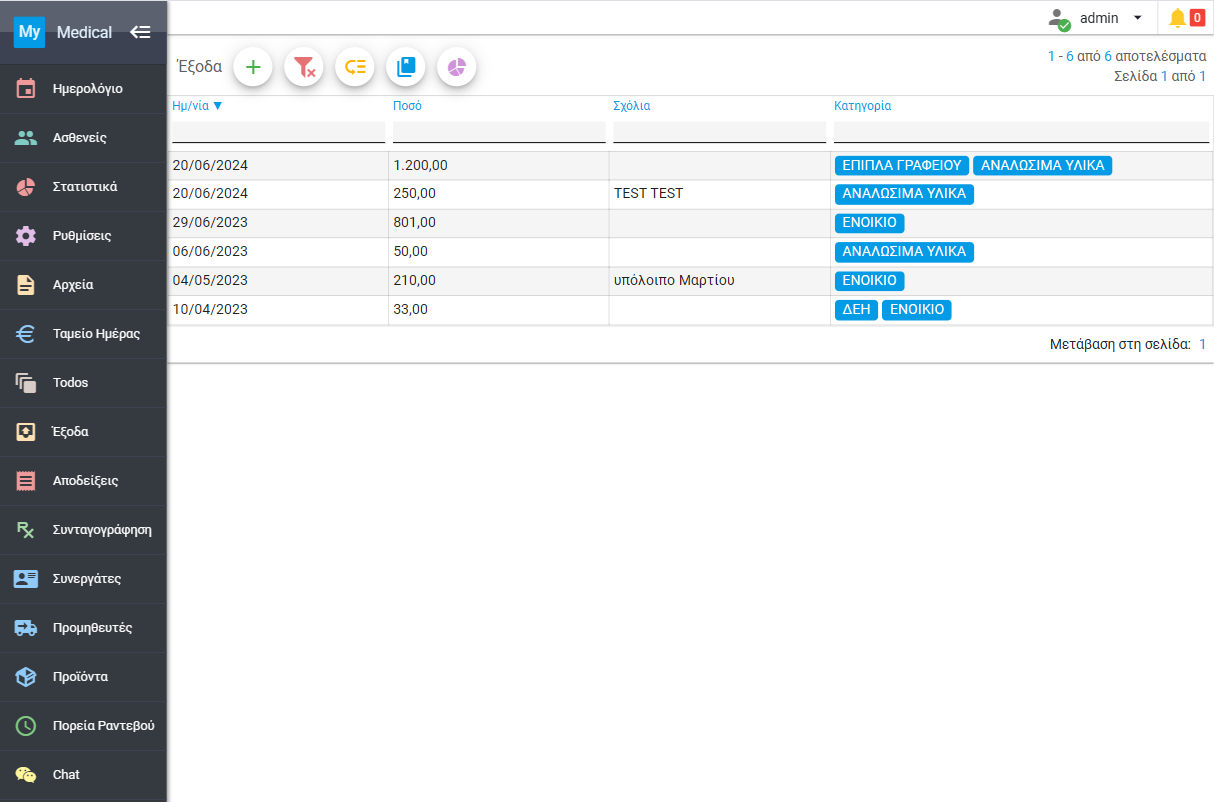The image size is (1214, 802).
Task: Click the Ημ/νία filter input field
Action: tap(278, 132)
